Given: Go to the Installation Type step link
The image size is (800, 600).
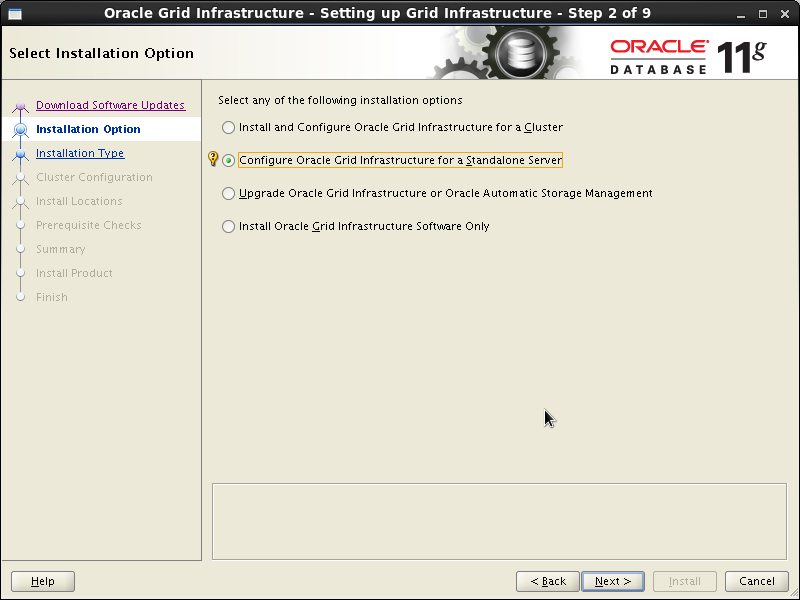Looking at the screenshot, I should tap(80, 153).
